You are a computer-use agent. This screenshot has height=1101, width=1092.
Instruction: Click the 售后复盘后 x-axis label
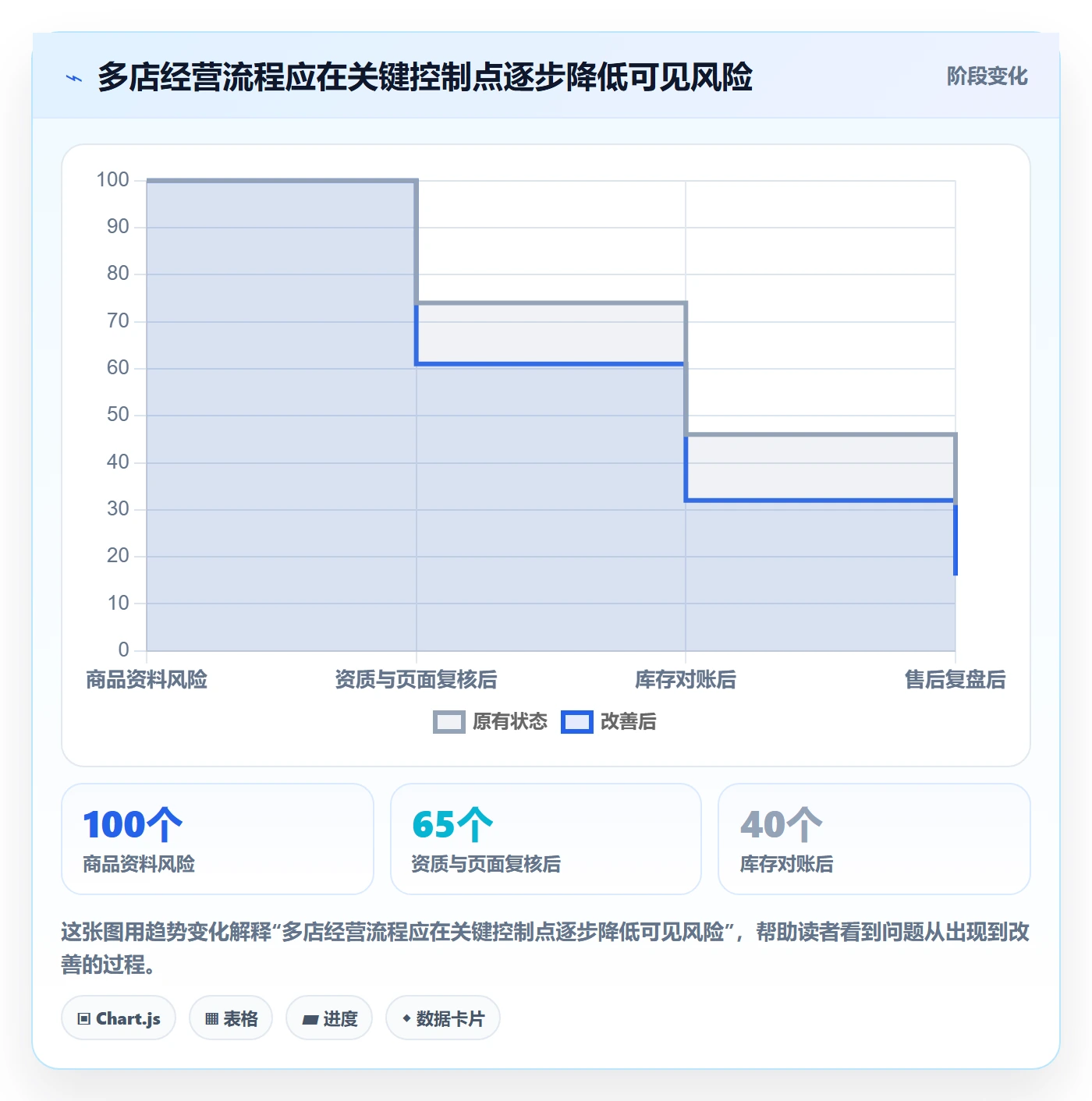(x=955, y=680)
